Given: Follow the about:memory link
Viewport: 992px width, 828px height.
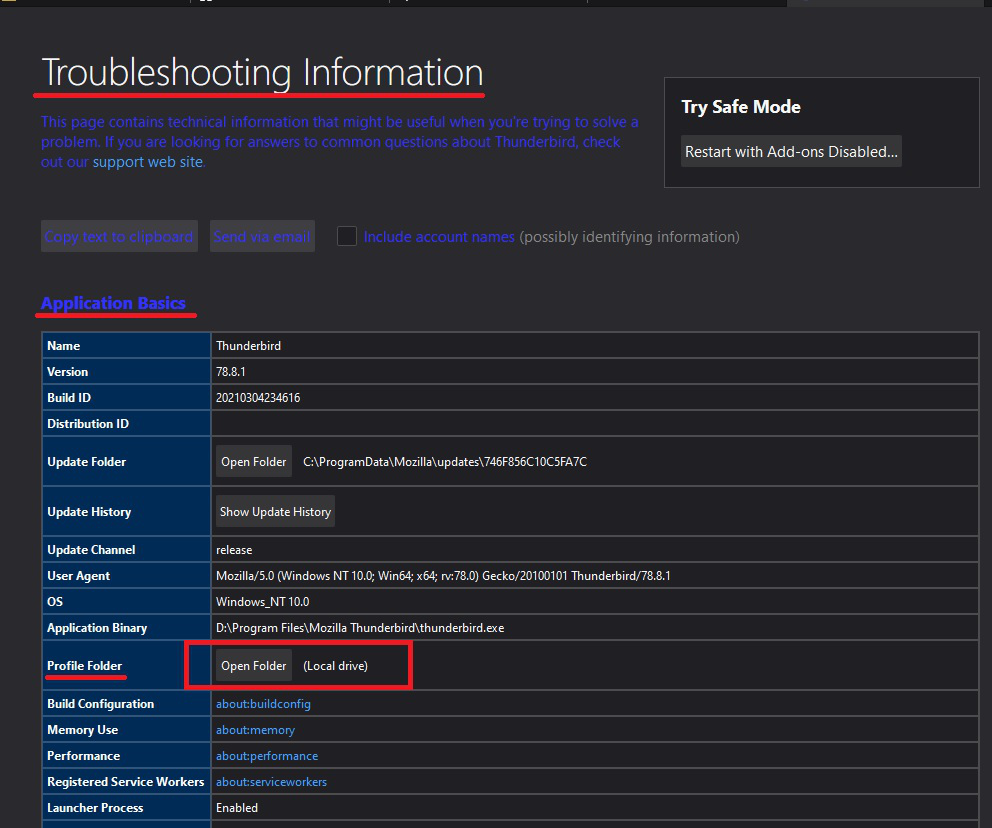Looking at the screenshot, I should click(255, 730).
